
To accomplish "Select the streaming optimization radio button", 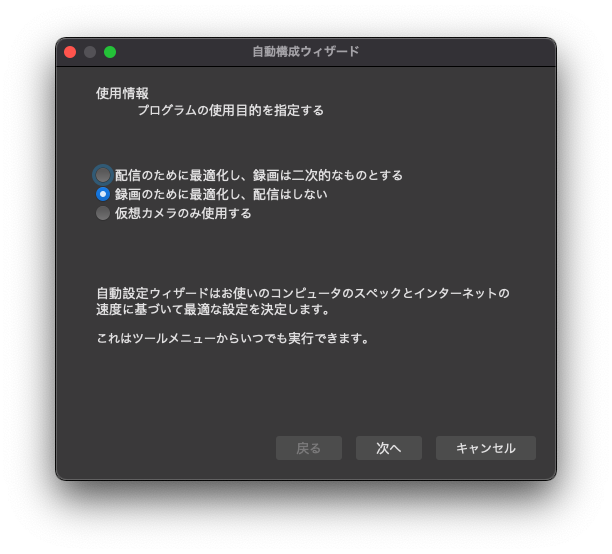I will [103, 175].
